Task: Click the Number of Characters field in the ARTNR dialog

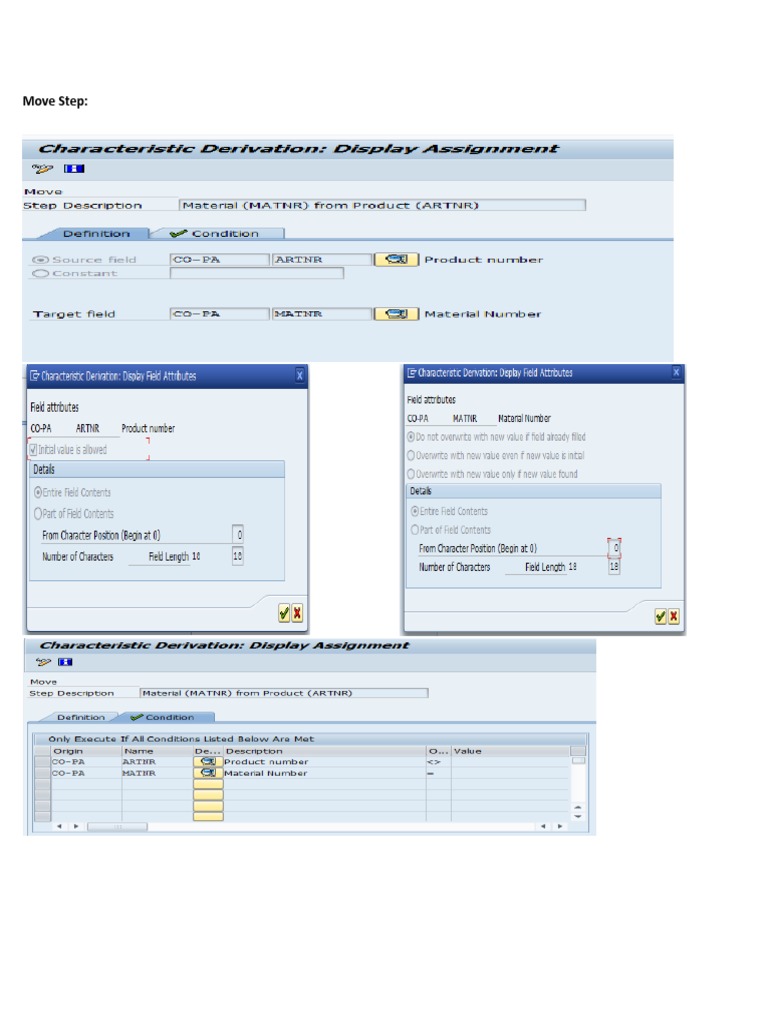Action: pyautogui.click(x=238, y=556)
